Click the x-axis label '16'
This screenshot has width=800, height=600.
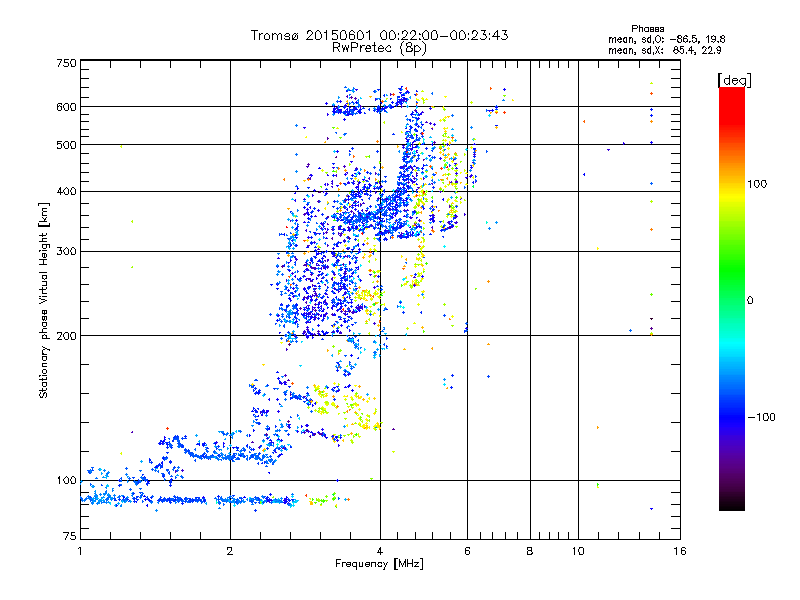680,551
